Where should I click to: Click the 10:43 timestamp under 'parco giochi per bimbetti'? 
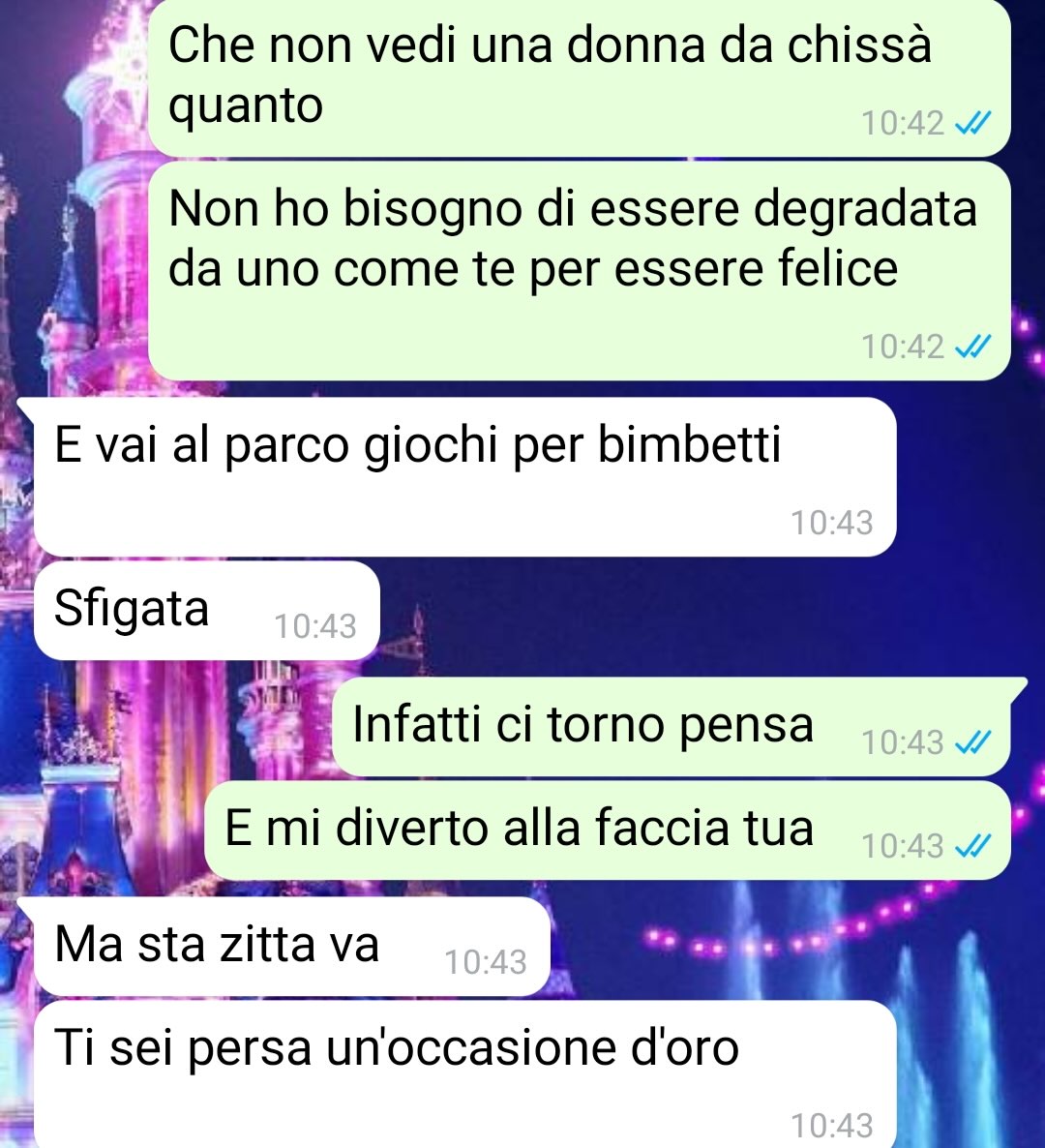click(x=832, y=524)
